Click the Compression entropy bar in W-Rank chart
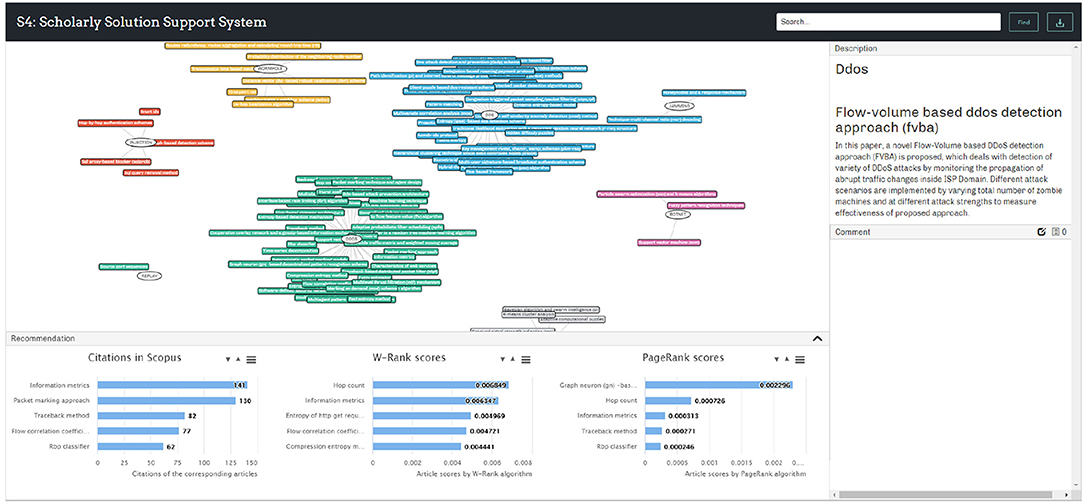 pyautogui.click(x=417, y=446)
